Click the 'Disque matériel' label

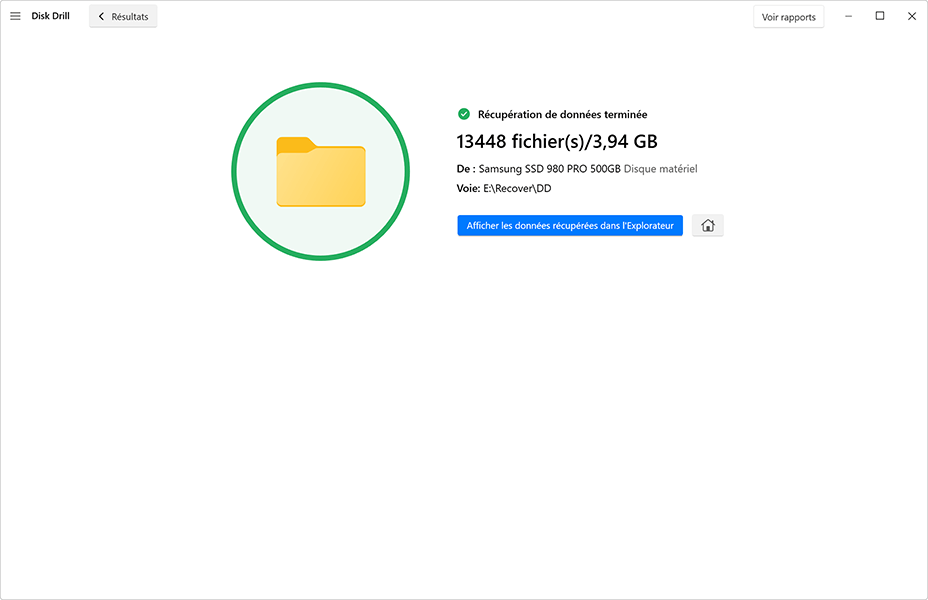point(660,169)
